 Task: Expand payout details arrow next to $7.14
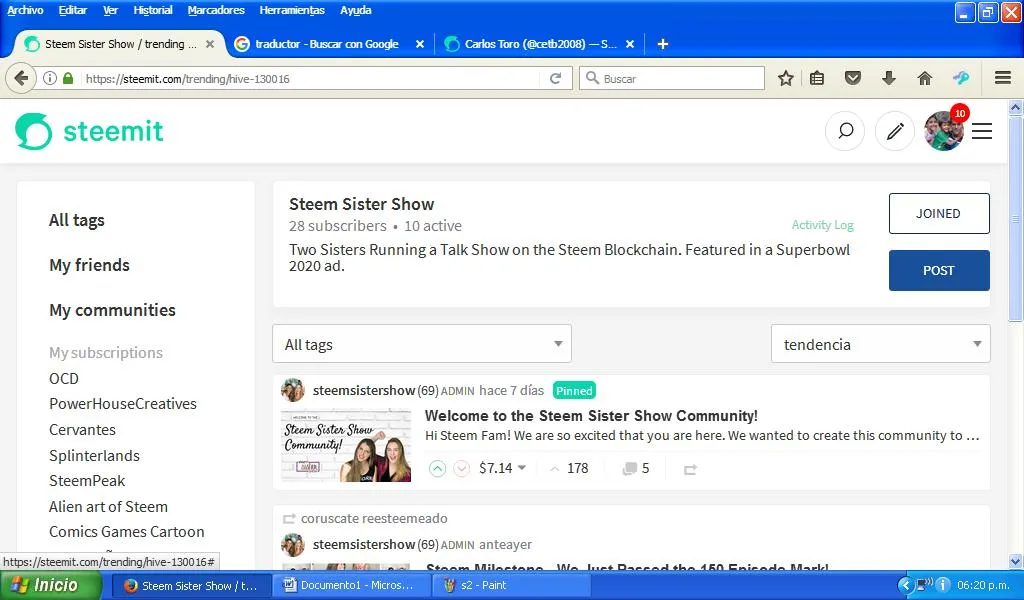click(522, 467)
